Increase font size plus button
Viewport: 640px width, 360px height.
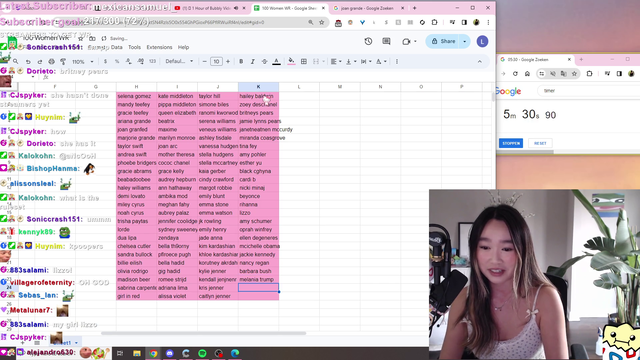coord(228,62)
